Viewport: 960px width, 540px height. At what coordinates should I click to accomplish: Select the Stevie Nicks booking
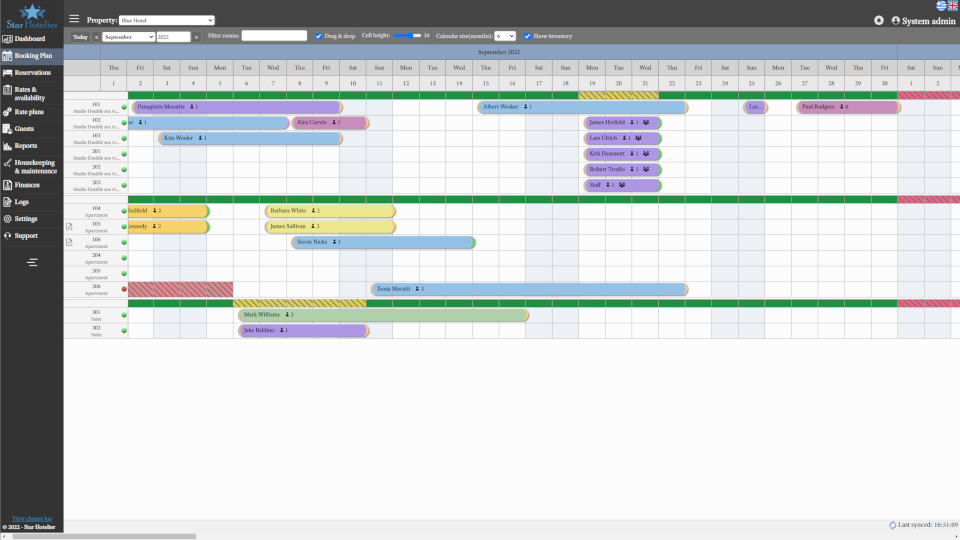[x=383, y=242]
